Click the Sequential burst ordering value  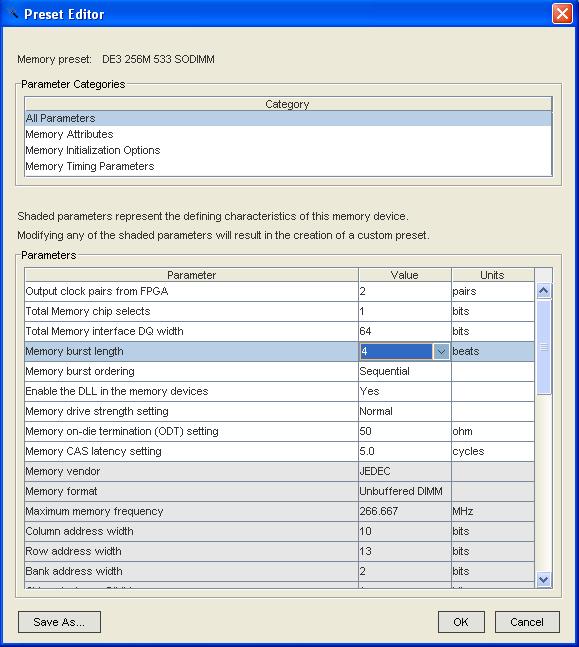[x=405, y=371]
